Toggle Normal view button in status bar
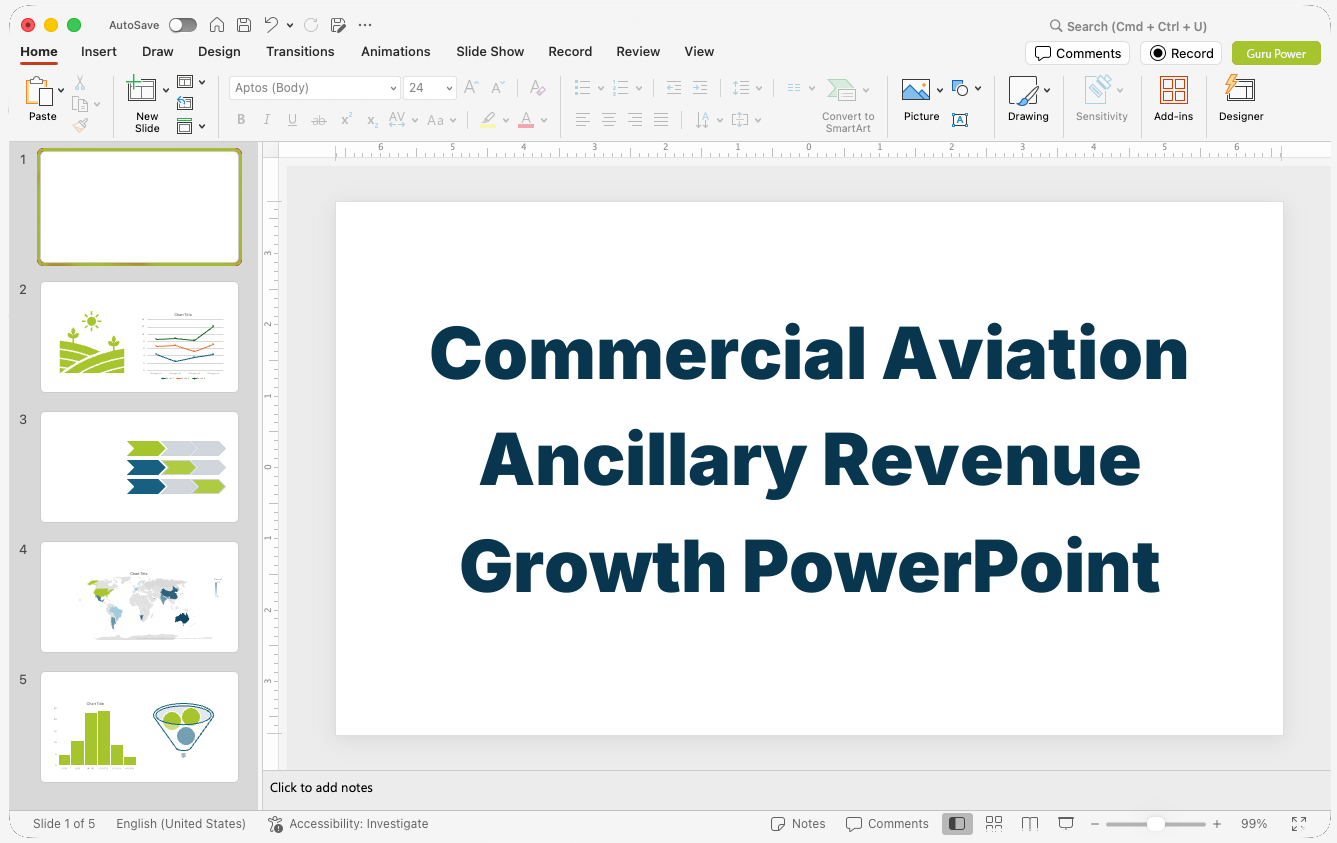 coord(957,823)
